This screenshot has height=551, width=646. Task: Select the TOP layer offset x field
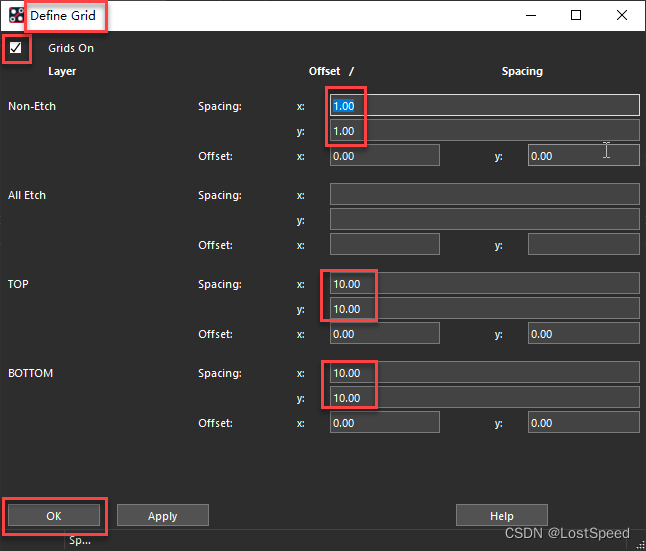tap(384, 334)
